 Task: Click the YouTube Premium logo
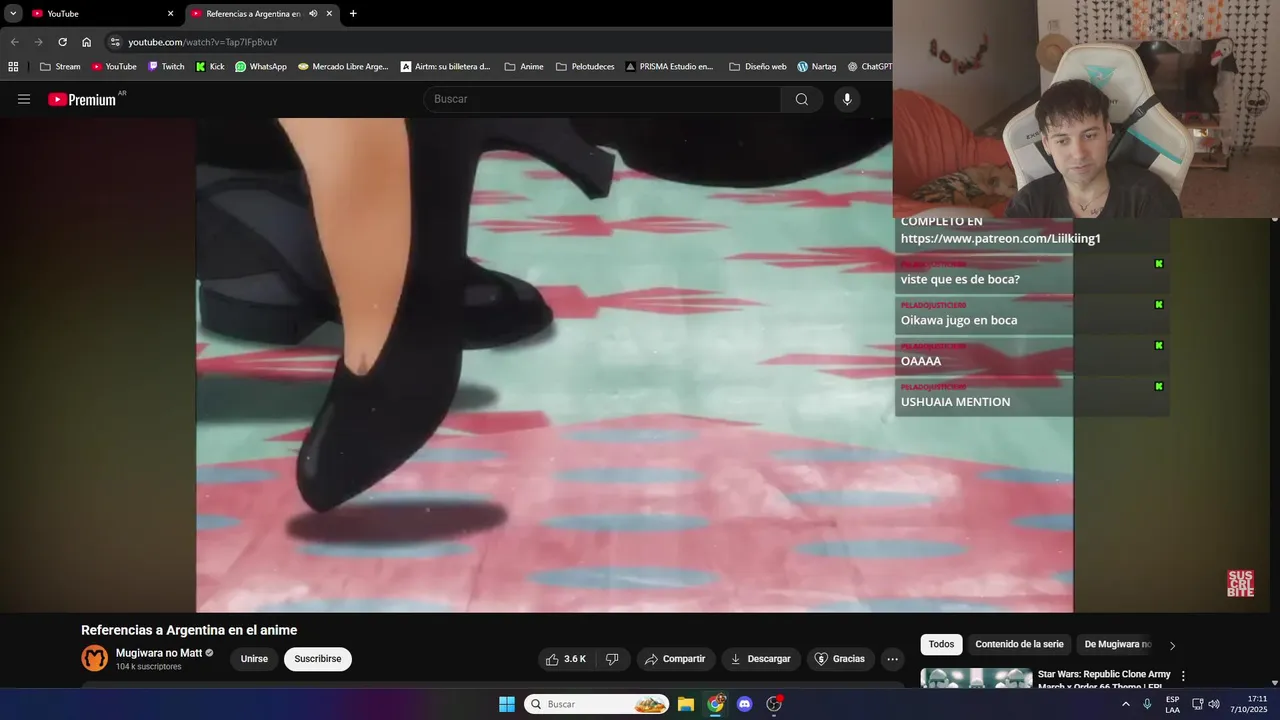82,99
